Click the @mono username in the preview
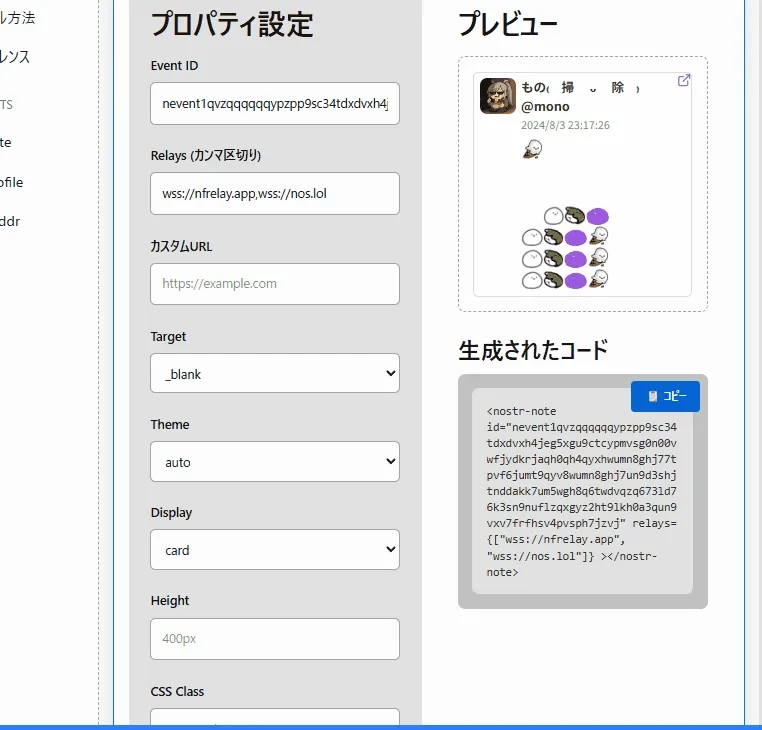762x730 pixels. pyautogui.click(x=545, y=107)
